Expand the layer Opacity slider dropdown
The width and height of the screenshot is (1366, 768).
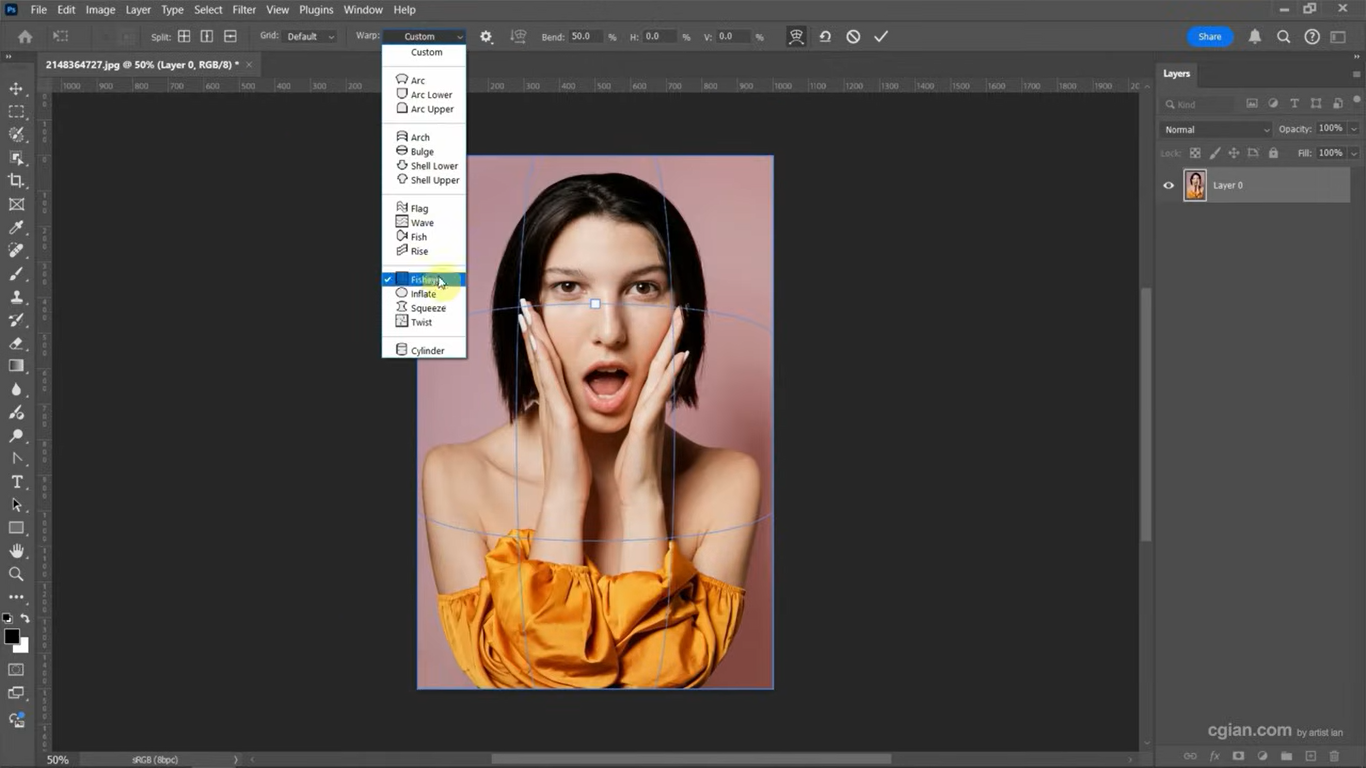[1354, 129]
